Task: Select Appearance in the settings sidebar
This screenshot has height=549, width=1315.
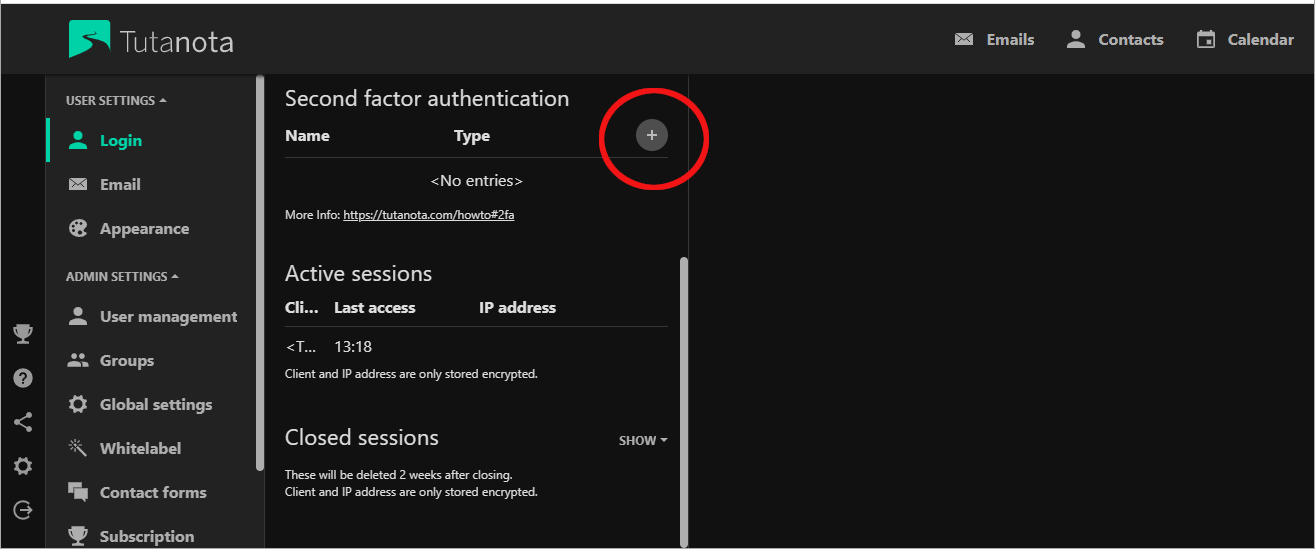Action: [x=143, y=229]
